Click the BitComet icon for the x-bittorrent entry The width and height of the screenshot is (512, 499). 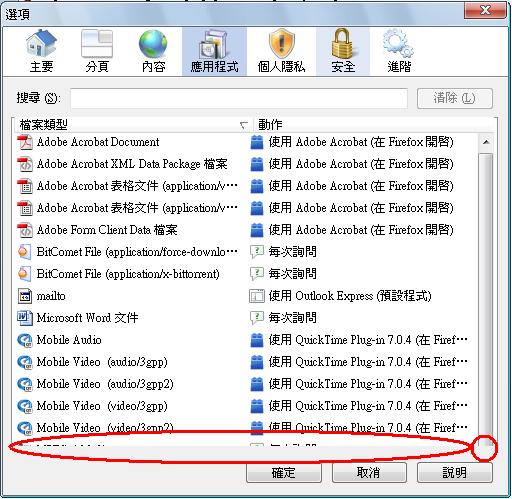(24, 274)
